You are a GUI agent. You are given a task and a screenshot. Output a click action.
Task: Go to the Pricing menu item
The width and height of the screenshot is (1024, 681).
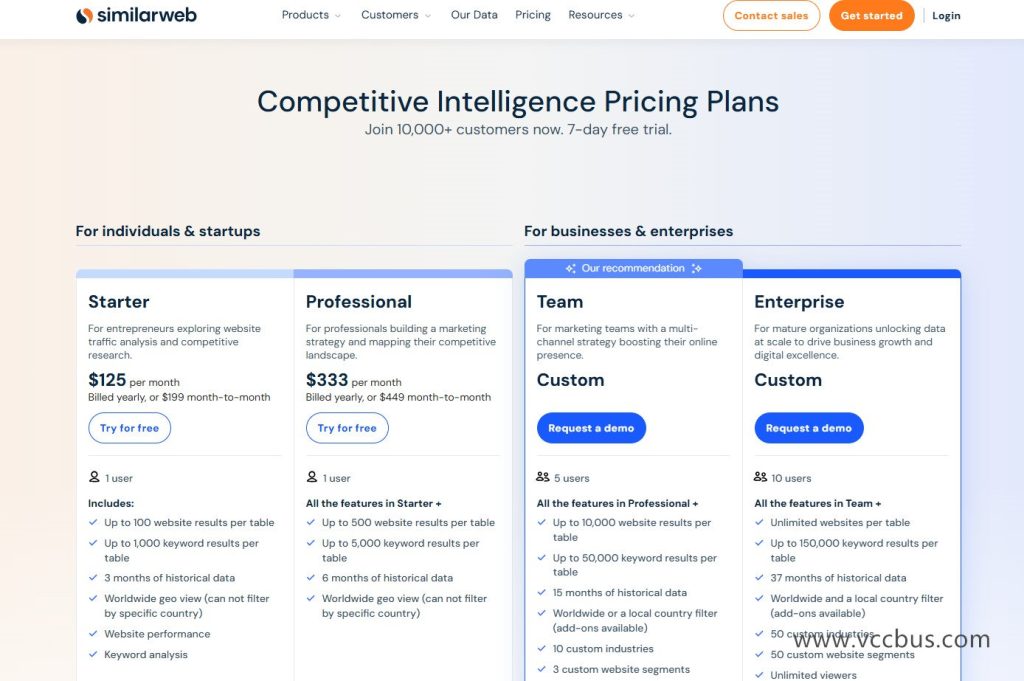[533, 15]
